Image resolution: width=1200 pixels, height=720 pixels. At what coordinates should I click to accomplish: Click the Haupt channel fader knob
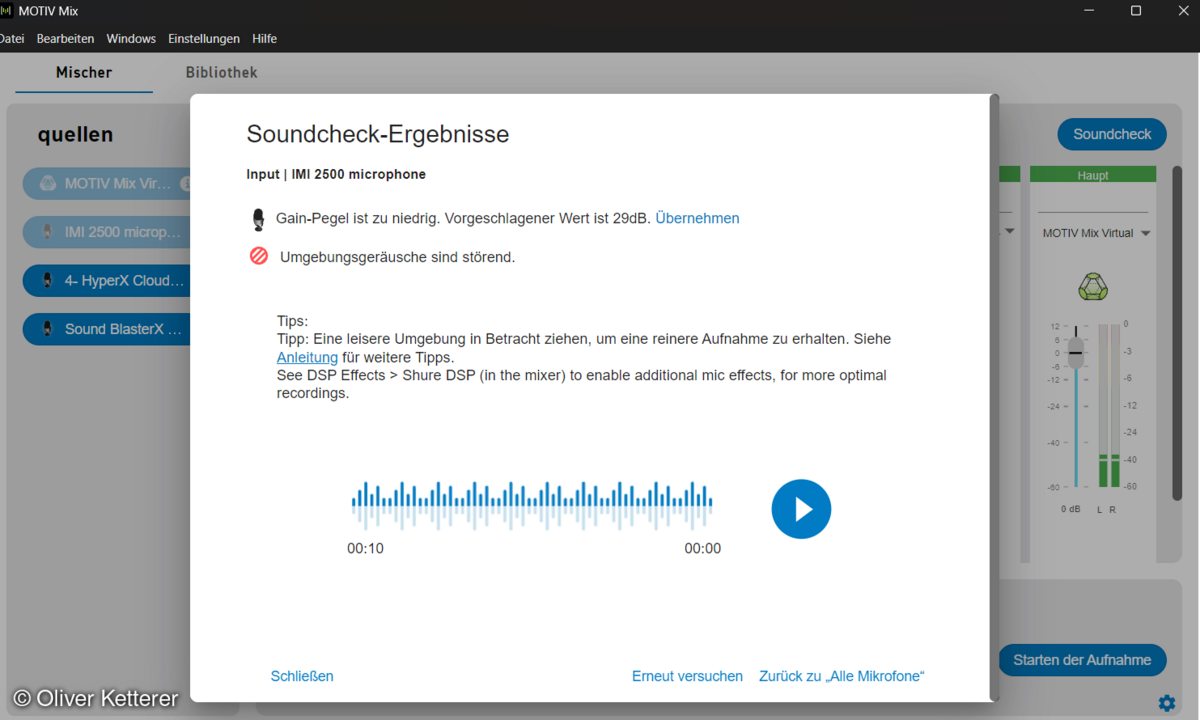click(x=1076, y=352)
